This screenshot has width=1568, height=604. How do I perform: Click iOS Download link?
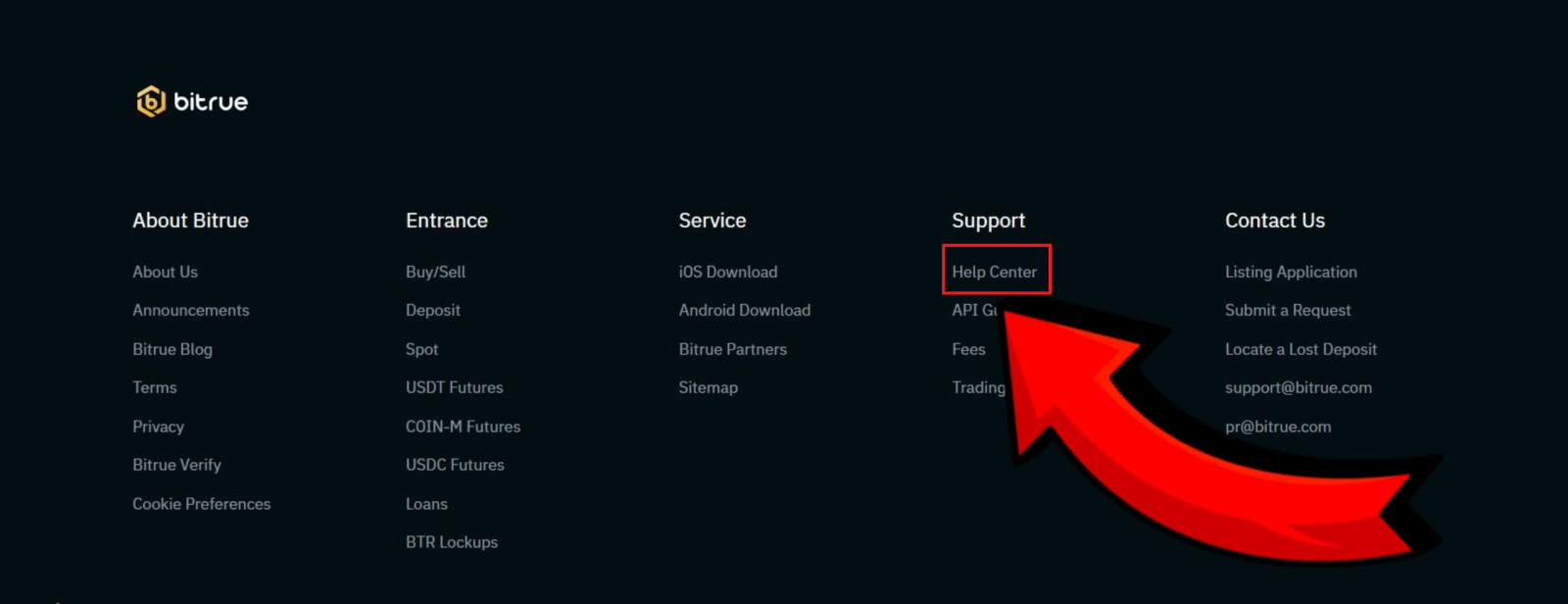pyautogui.click(x=727, y=272)
